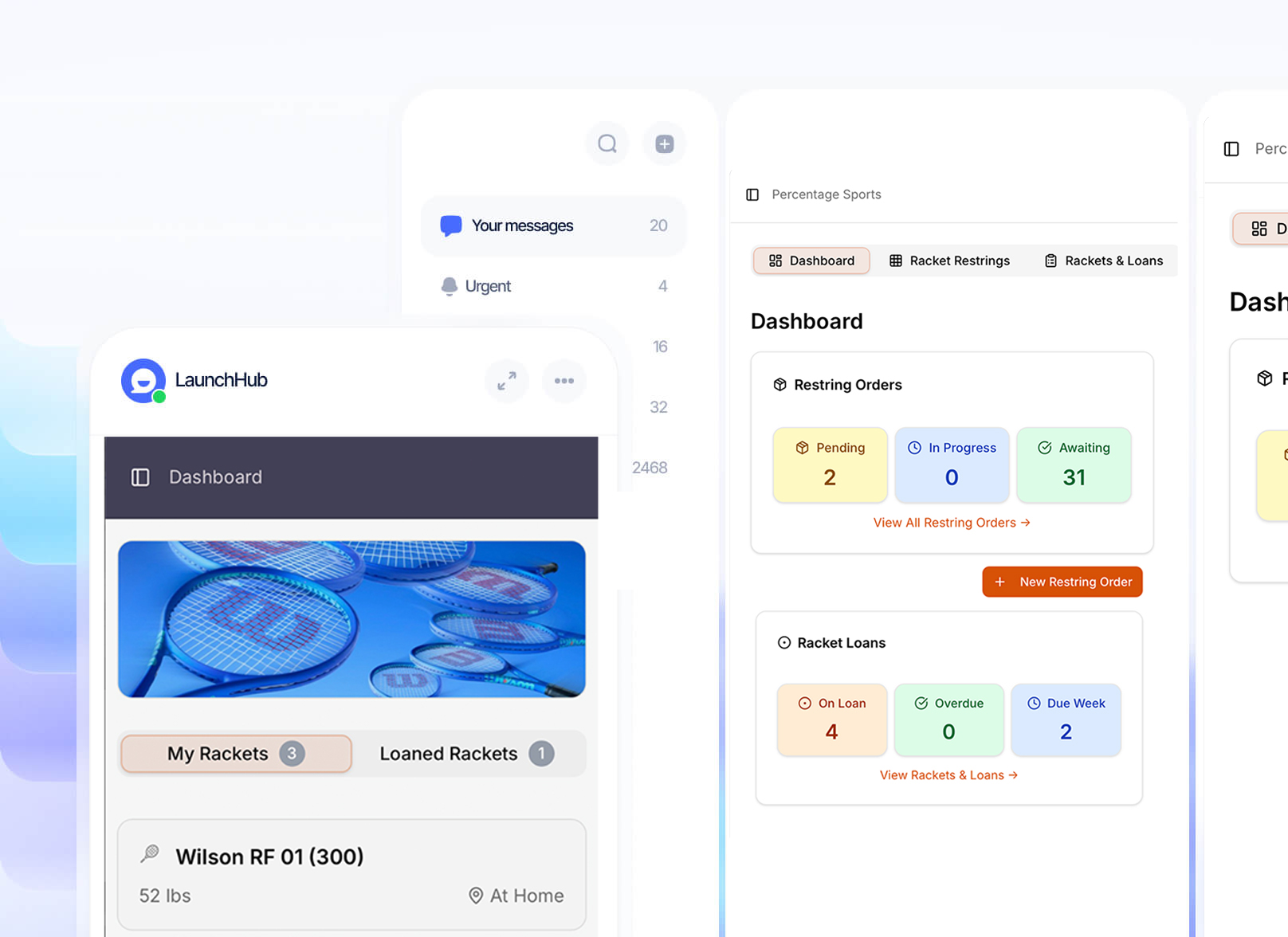Toggle the panel icon beside Perc on the right edge

(x=1231, y=148)
